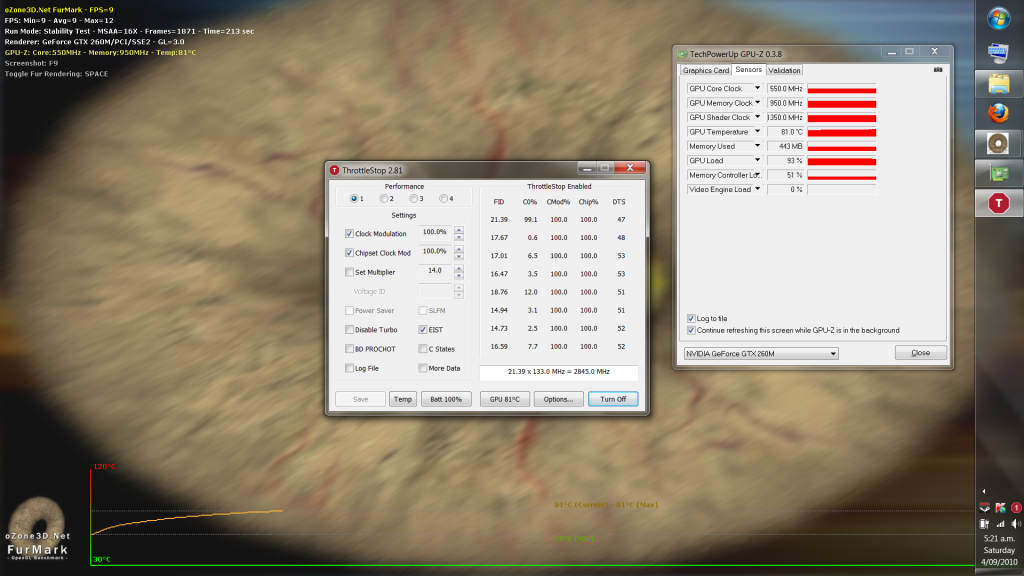Minimize the ThrottleStop window

(587, 168)
